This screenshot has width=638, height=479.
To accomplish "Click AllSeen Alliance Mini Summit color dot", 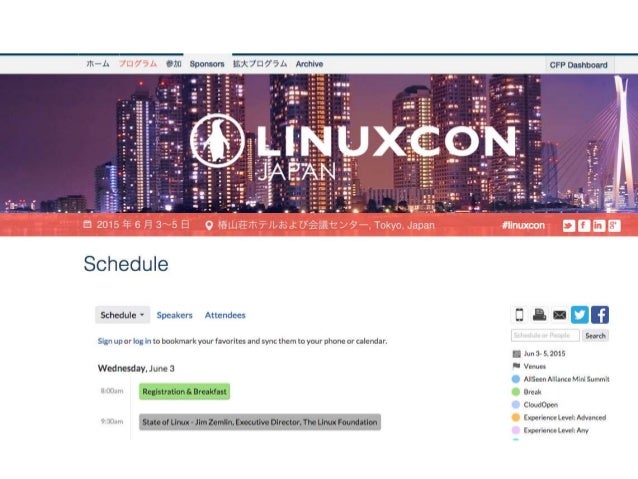I will pyautogui.click(x=516, y=379).
